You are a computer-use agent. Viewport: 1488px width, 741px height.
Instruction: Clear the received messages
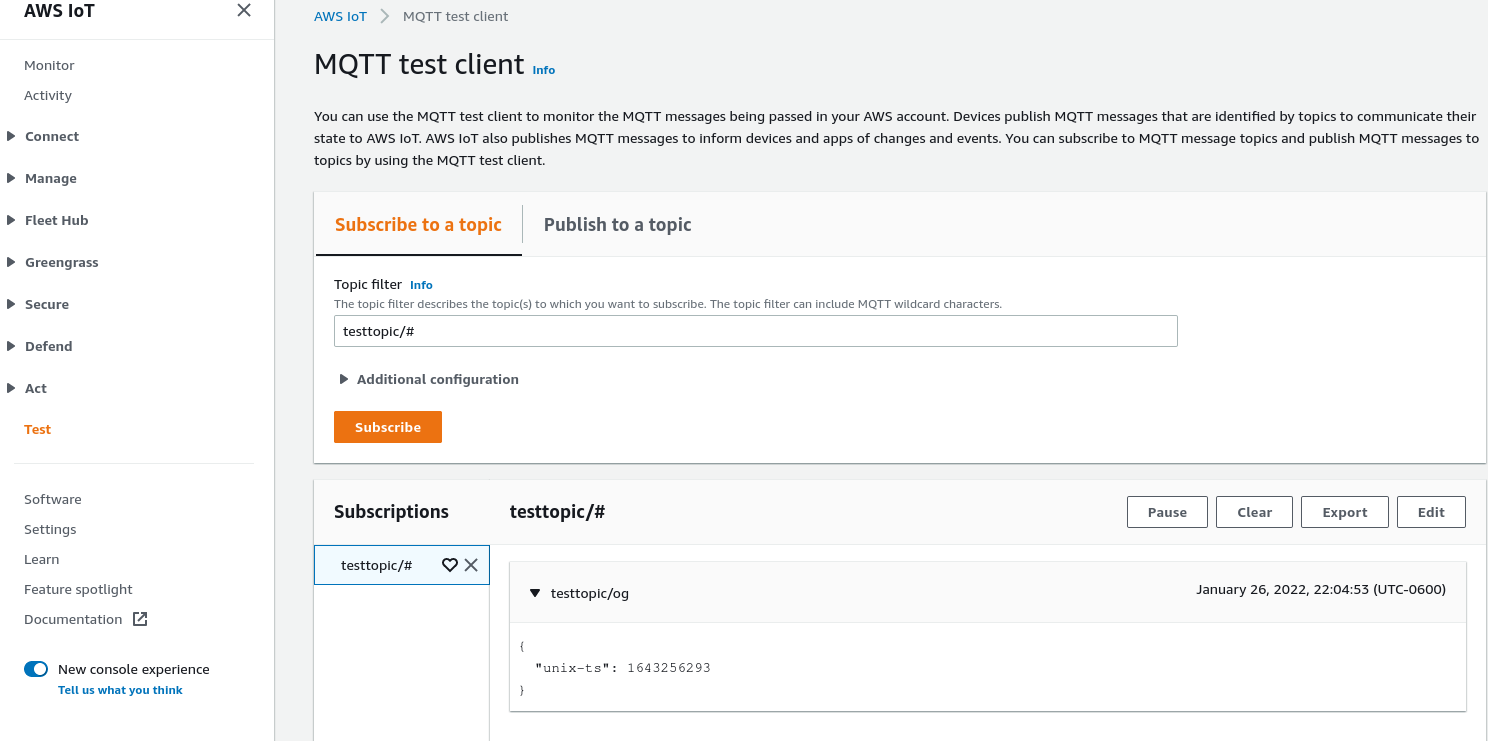coord(1254,511)
